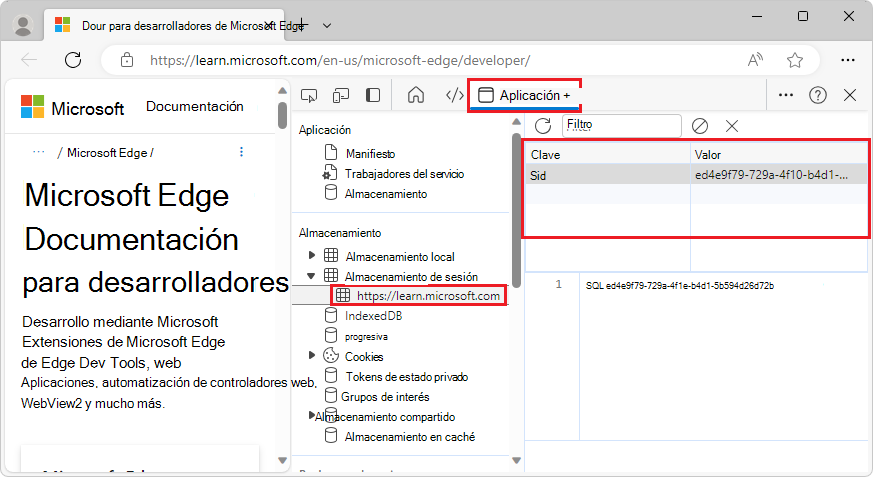Open Trabajadores del servicio item
Image resolution: width=873 pixels, height=477 pixels.
[404, 174]
